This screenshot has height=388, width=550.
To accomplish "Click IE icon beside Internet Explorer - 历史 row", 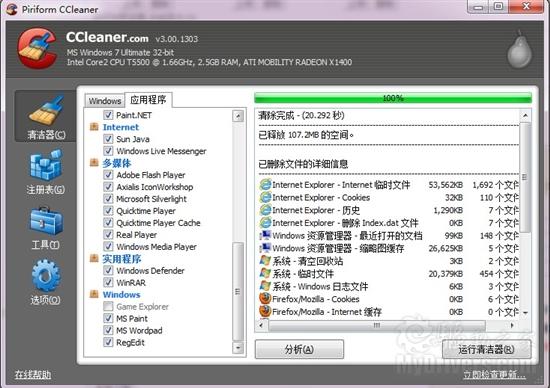I will click(266, 210).
